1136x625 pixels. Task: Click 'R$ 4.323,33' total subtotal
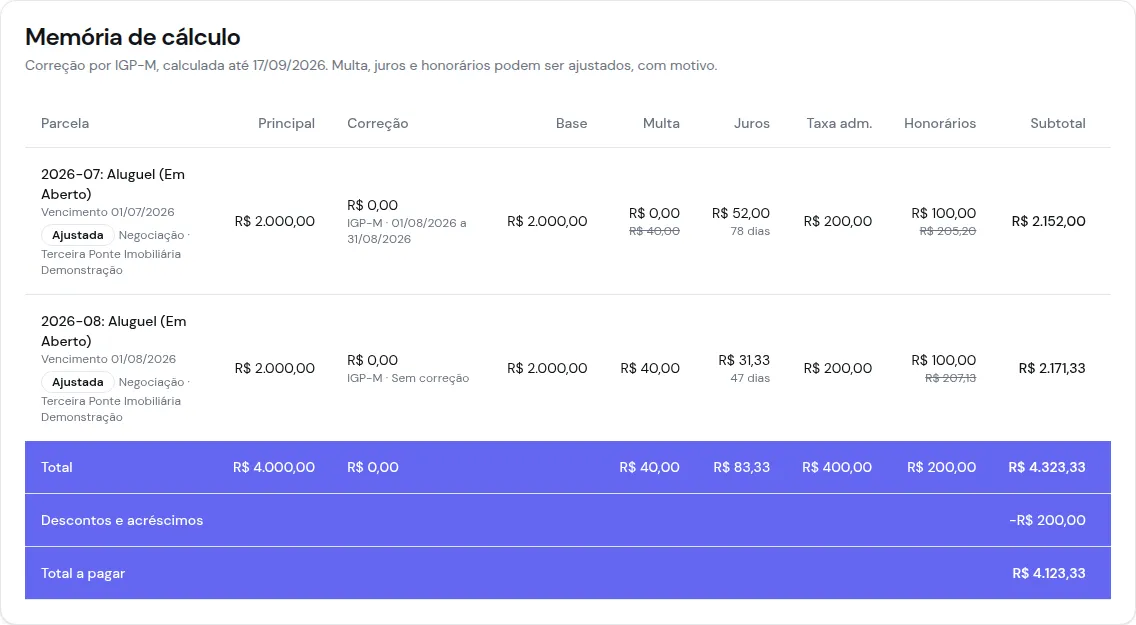pos(1047,467)
